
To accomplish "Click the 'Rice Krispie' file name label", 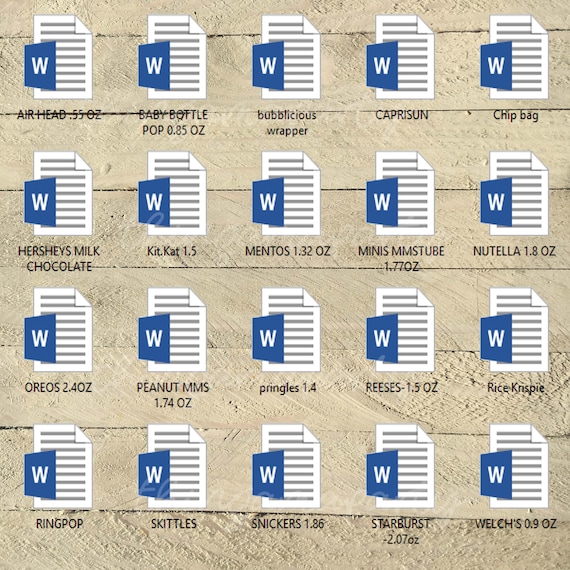I will point(516,388).
